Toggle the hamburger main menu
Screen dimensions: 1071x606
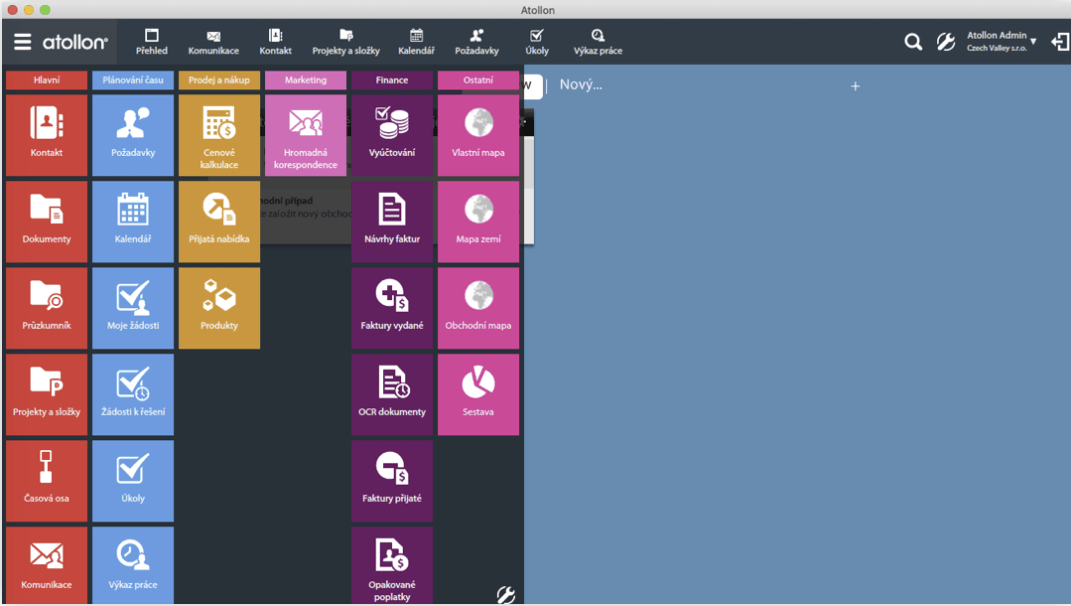point(22,42)
